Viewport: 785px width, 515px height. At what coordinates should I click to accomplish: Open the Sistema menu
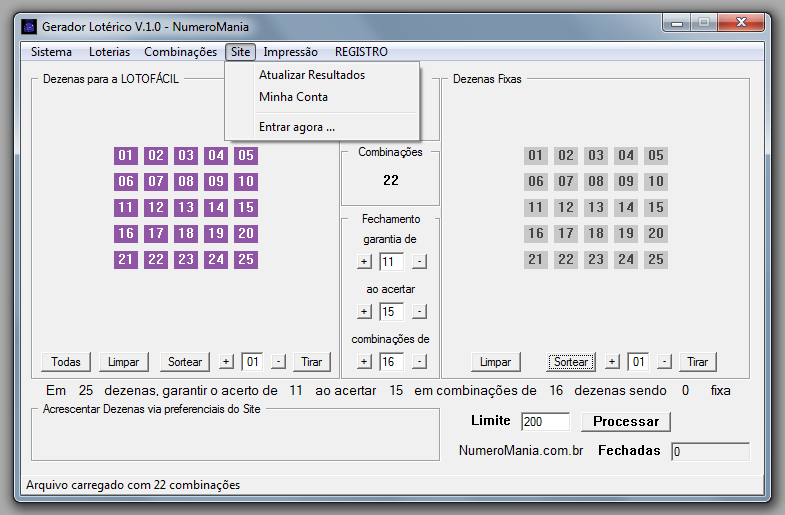click(x=51, y=52)
